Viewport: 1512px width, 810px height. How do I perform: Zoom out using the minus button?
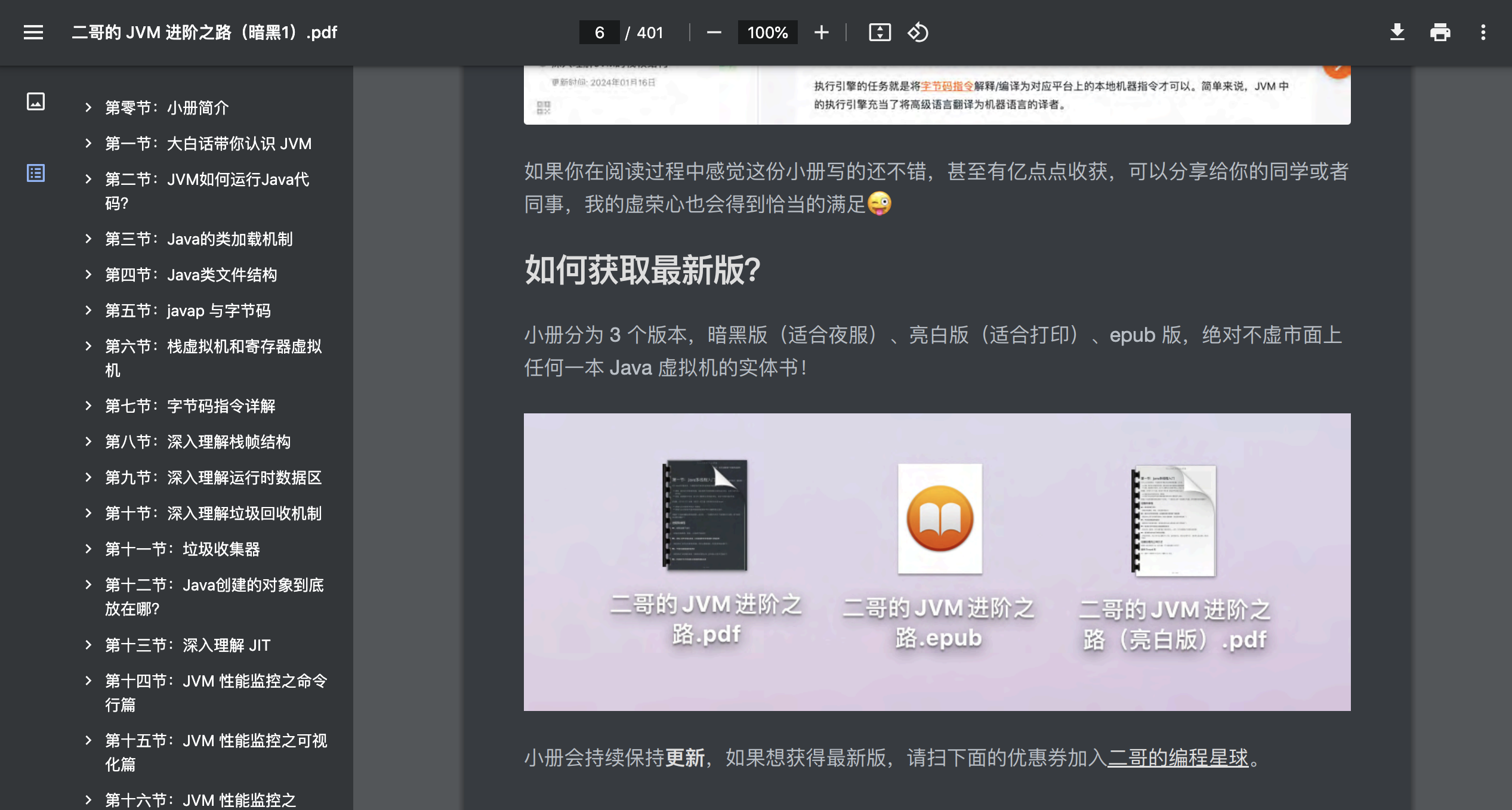pos(714,33)
